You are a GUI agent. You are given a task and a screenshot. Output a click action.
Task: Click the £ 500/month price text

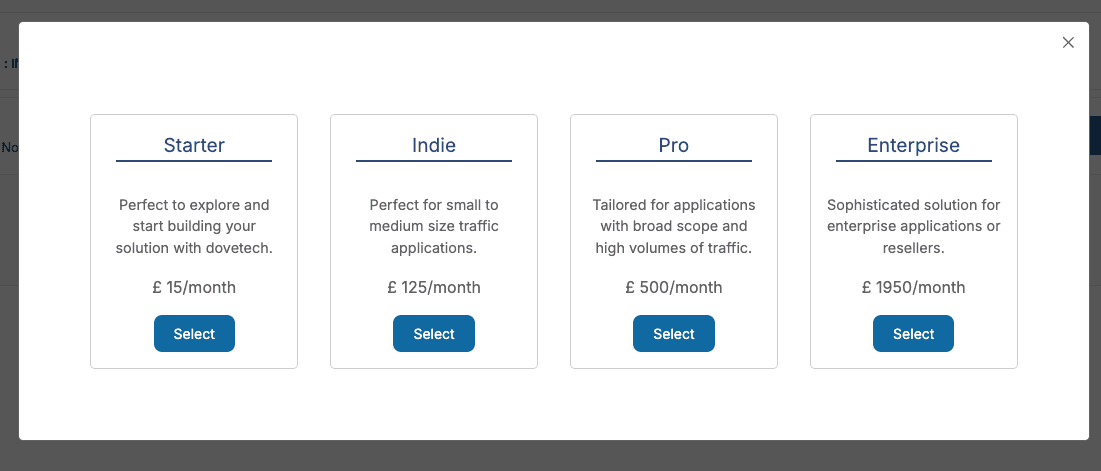click(x=674, y=287)
